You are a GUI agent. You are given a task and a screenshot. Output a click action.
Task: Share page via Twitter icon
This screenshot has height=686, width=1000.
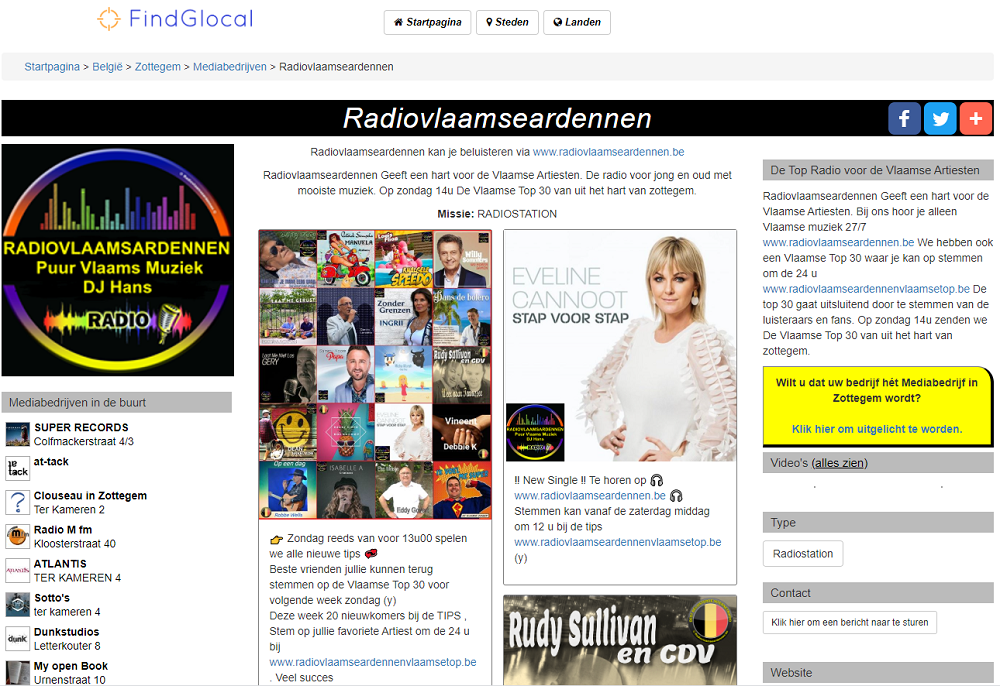click(940, 118)
